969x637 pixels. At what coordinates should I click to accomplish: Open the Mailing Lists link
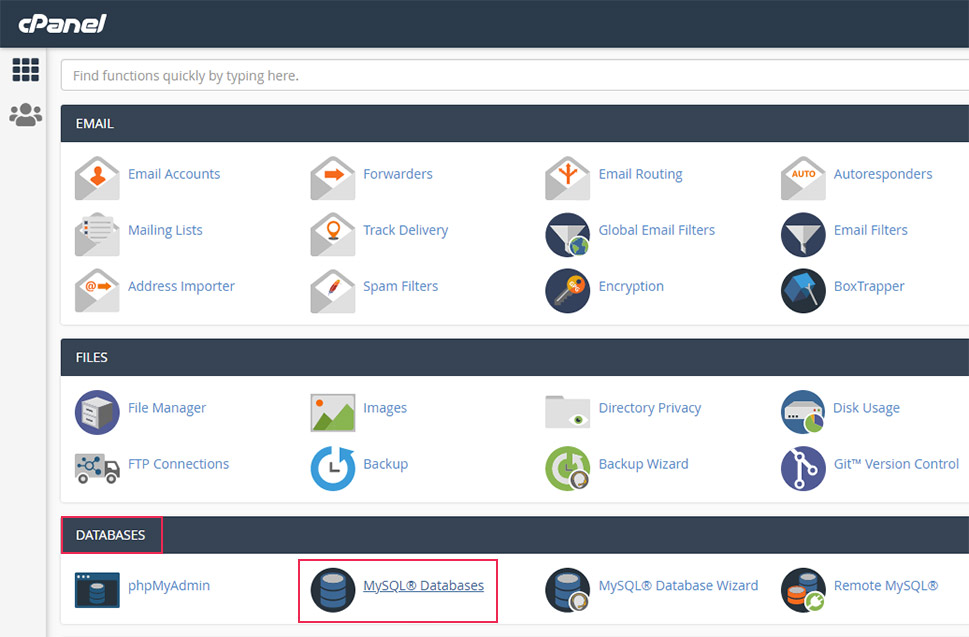click(x=165, y=230)
